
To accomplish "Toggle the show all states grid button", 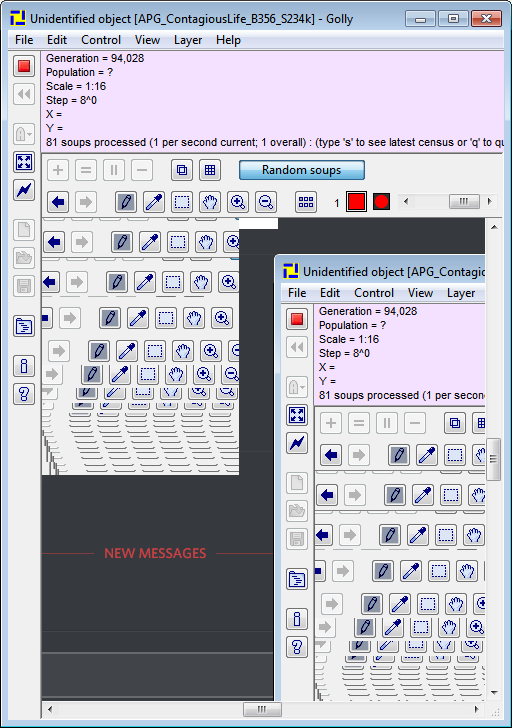I will point(306,202).
